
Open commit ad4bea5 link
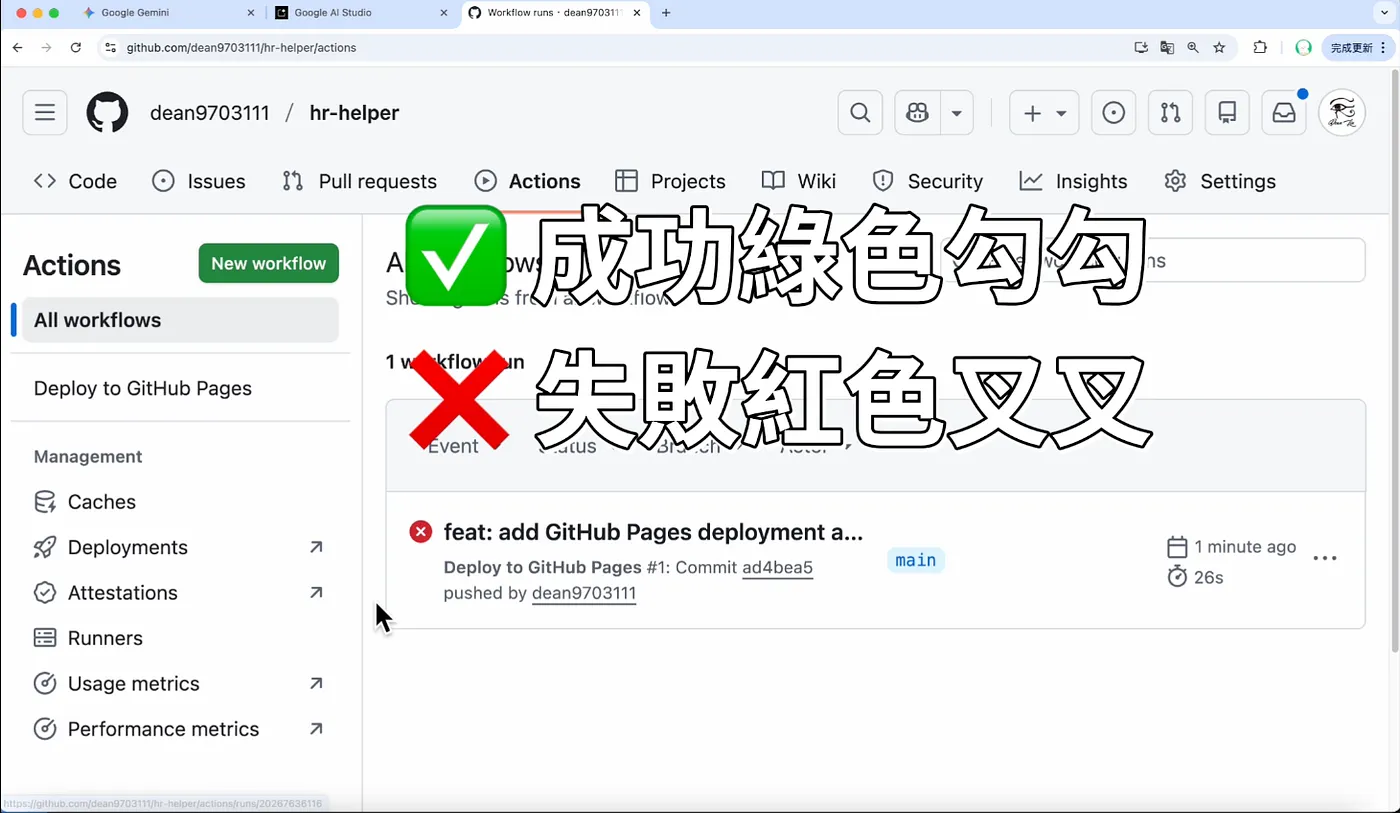(777, 568)
